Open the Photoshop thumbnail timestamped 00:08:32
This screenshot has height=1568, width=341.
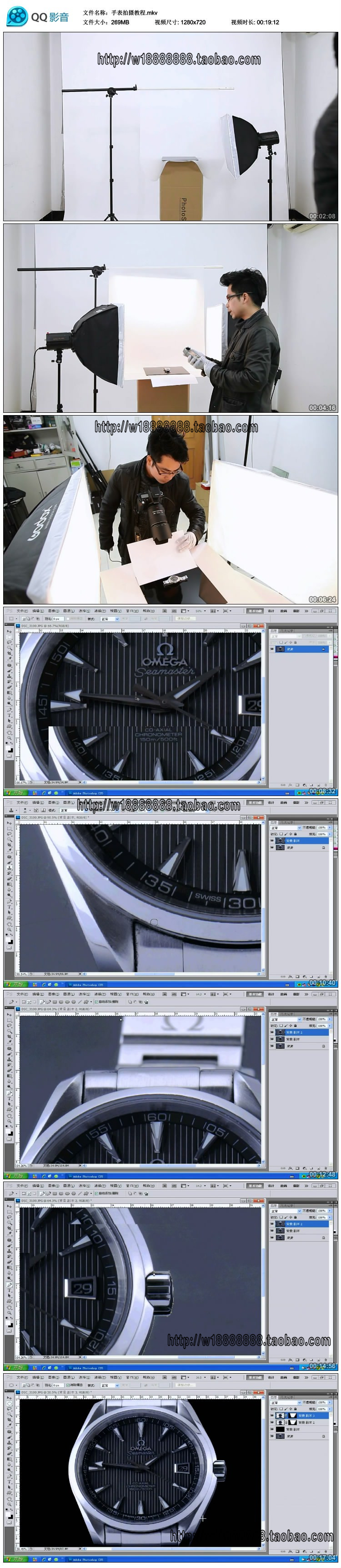[170, 701]
